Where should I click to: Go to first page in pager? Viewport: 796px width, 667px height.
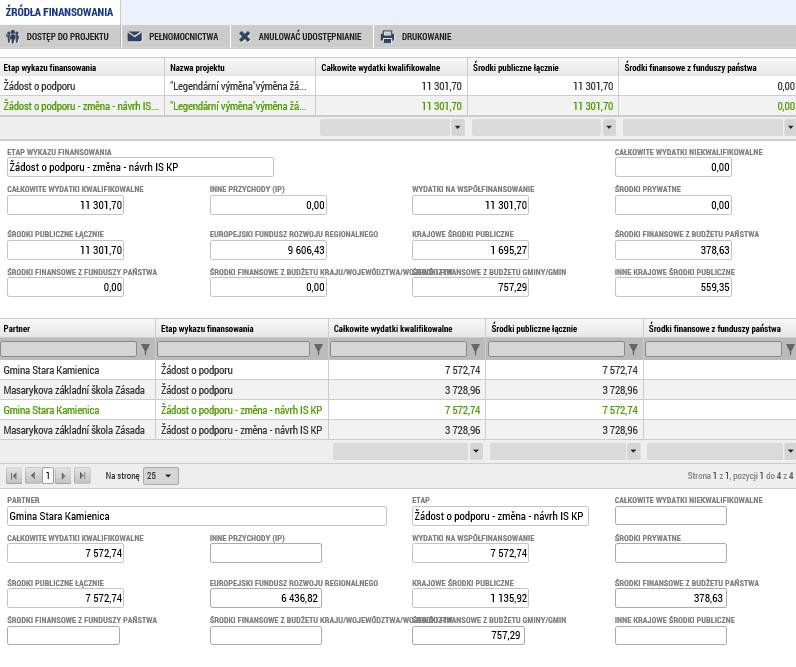[x=14, y=476]
